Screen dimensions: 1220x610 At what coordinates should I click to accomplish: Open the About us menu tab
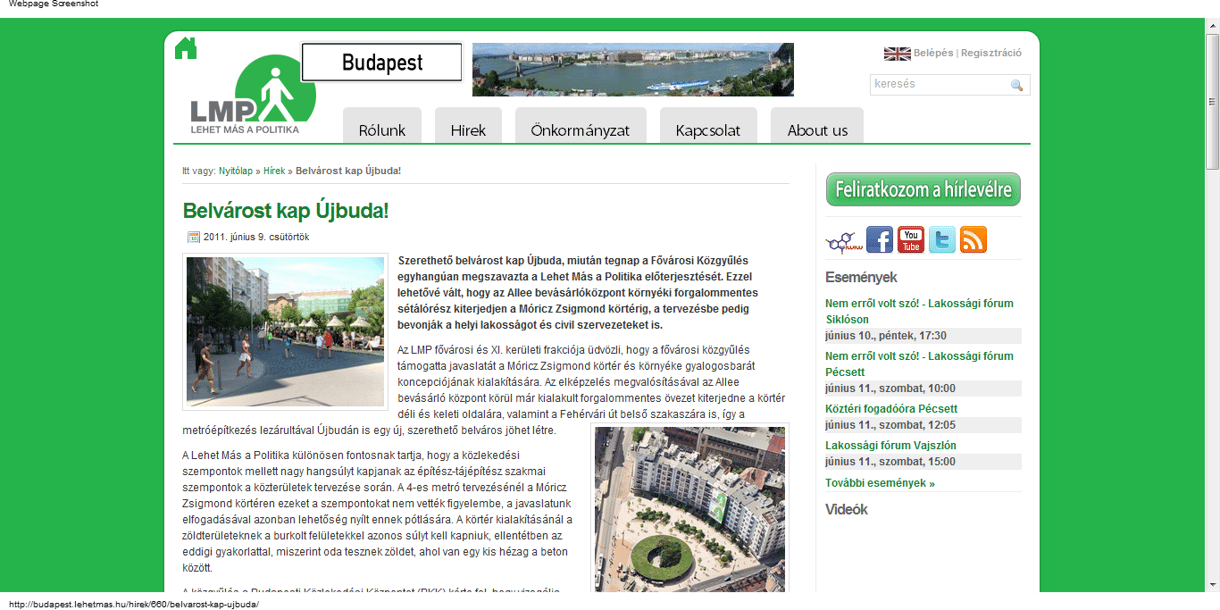tap(817, 126)
